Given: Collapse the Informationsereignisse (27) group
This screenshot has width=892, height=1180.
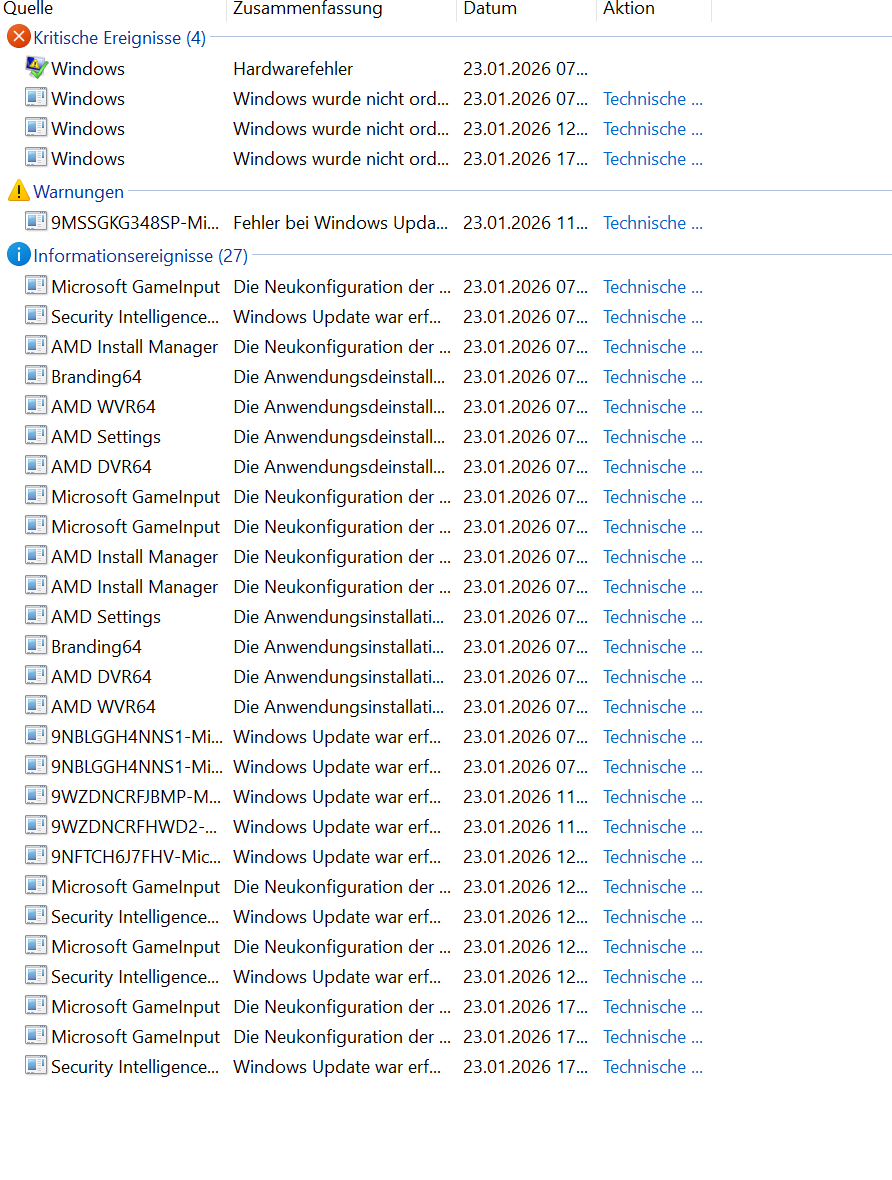Looking at the screenshot, I should [140, 256].
